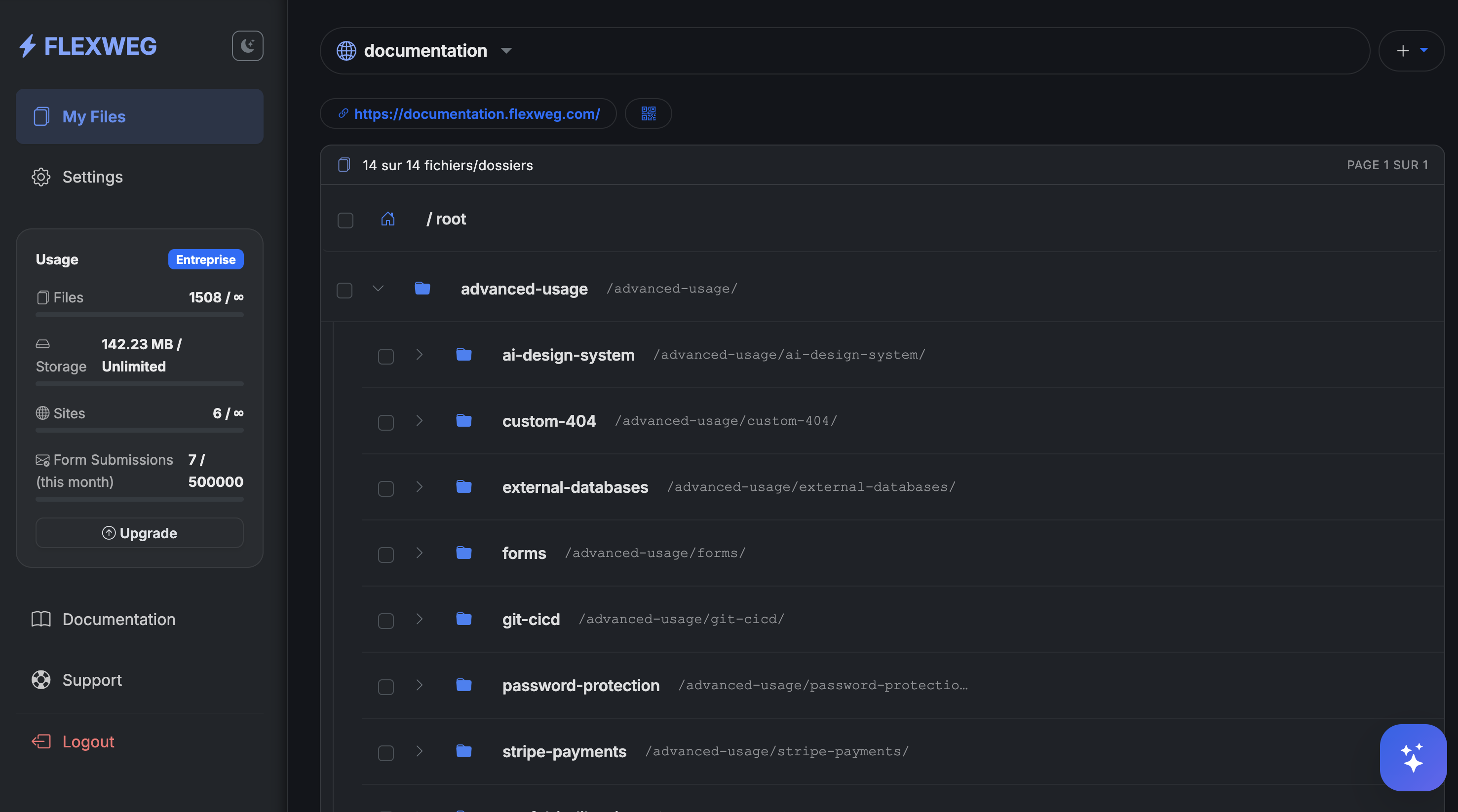The width and height of the screenshot is (1458, 812).
Task: Click the Sites globe icon in Usage
Action: click(42, 413)
